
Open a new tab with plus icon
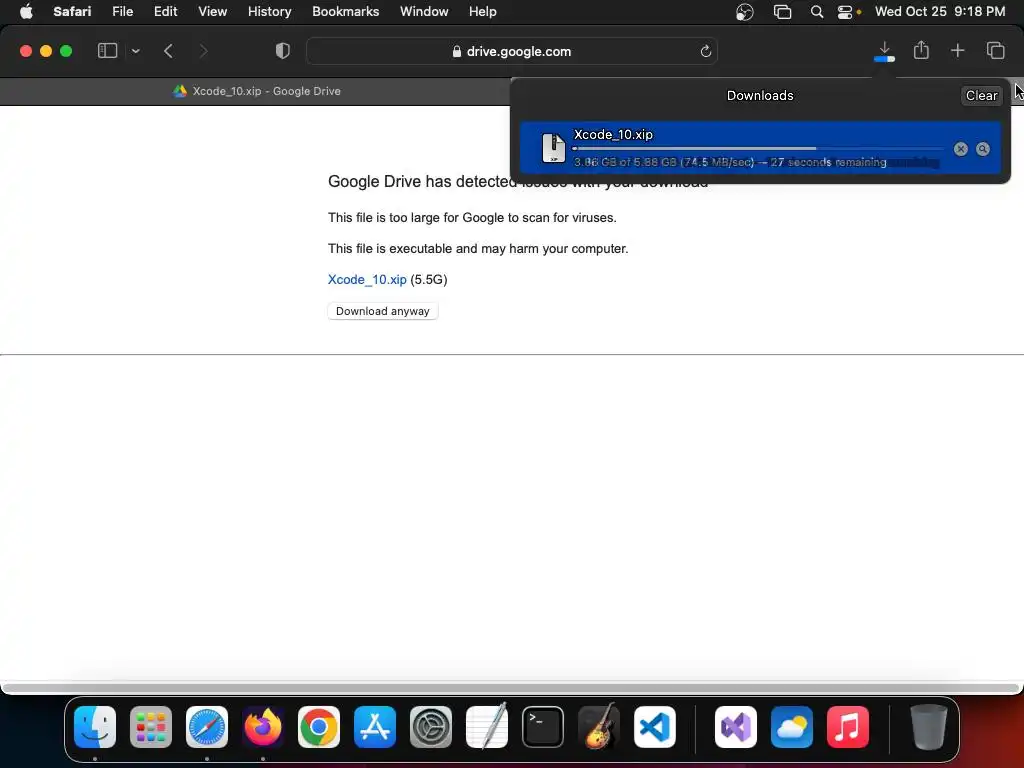coord(957,50)
